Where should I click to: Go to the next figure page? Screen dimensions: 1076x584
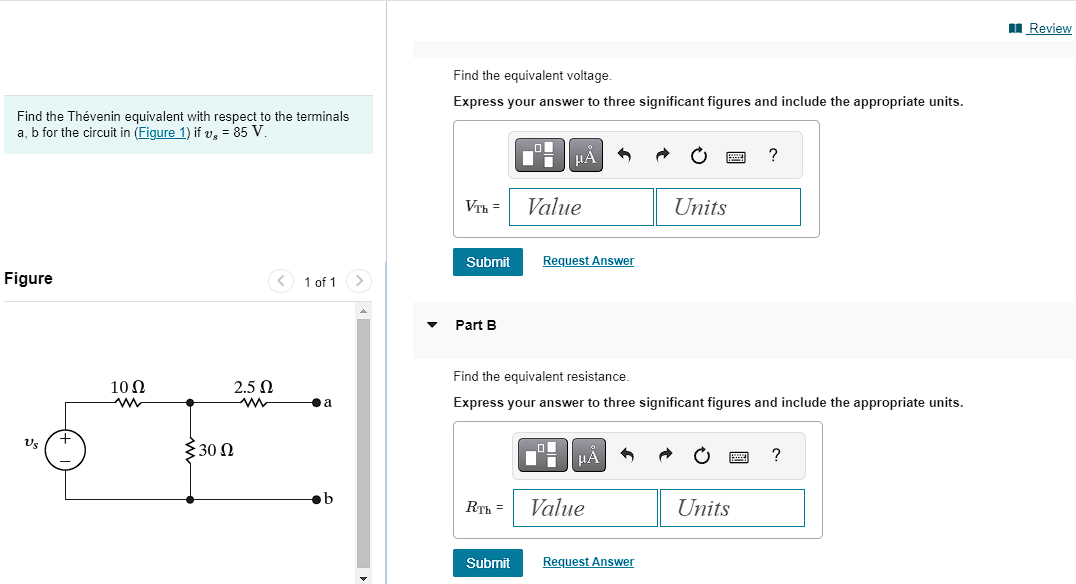click(x=358, y=281)
